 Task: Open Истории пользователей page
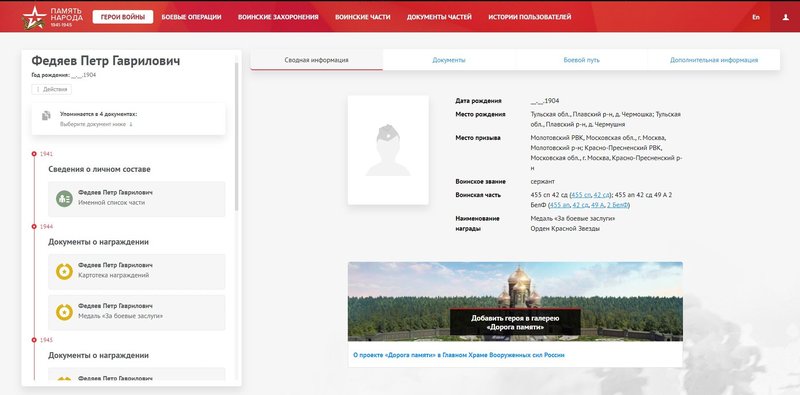530,17
